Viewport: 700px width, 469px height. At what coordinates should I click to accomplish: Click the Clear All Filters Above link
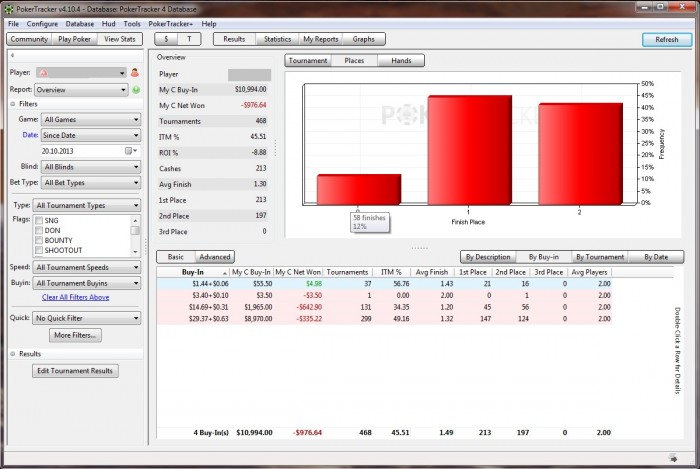coord(75,297)
